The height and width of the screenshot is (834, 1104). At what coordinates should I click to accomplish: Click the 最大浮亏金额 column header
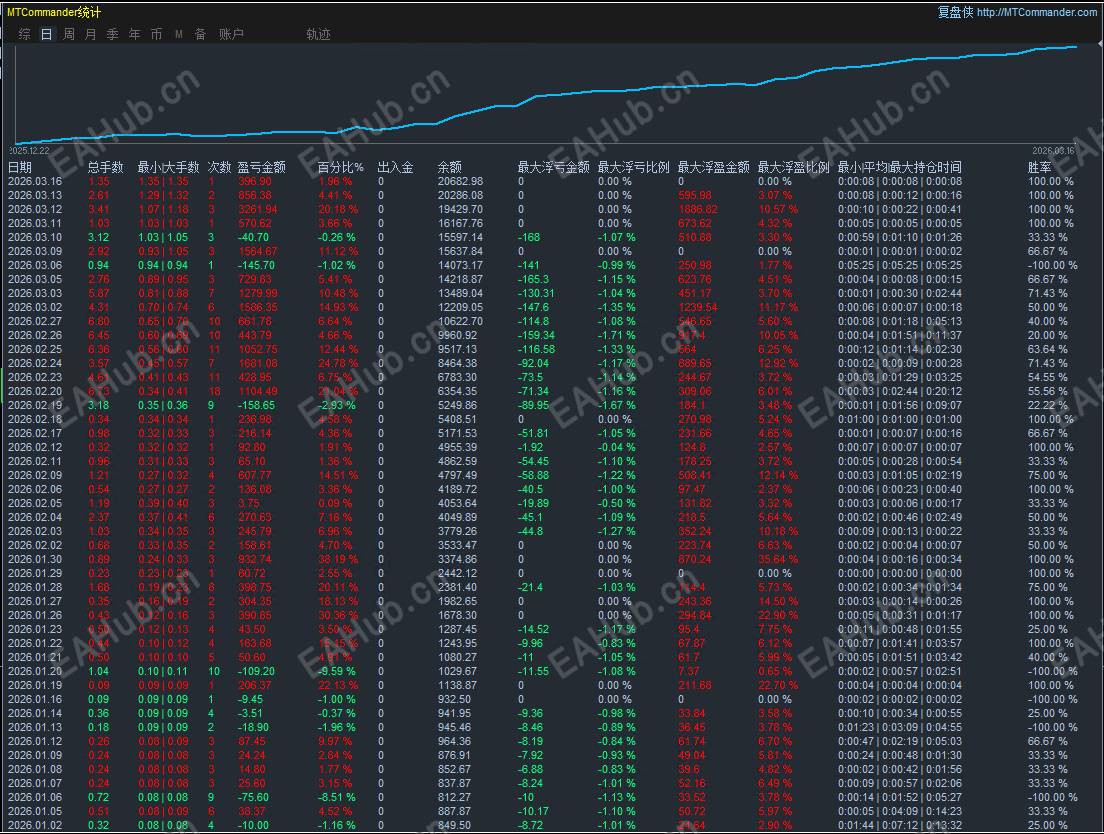(553, 167)
